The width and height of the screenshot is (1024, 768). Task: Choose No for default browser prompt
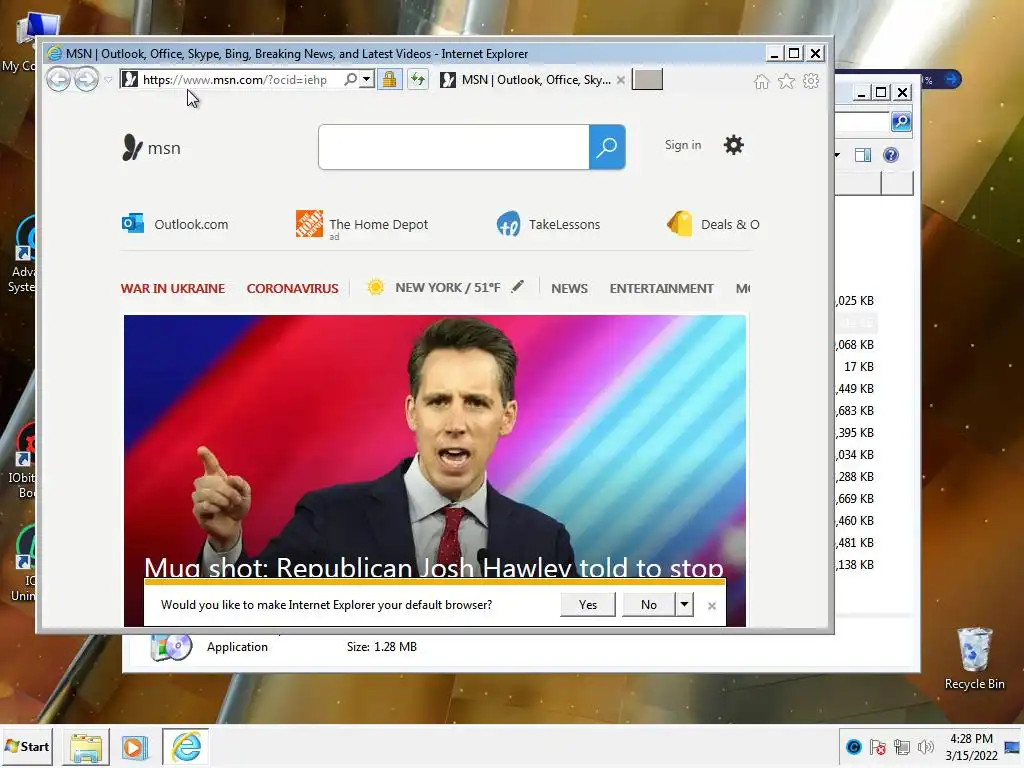pyautogui.click(x=648, y=605)
